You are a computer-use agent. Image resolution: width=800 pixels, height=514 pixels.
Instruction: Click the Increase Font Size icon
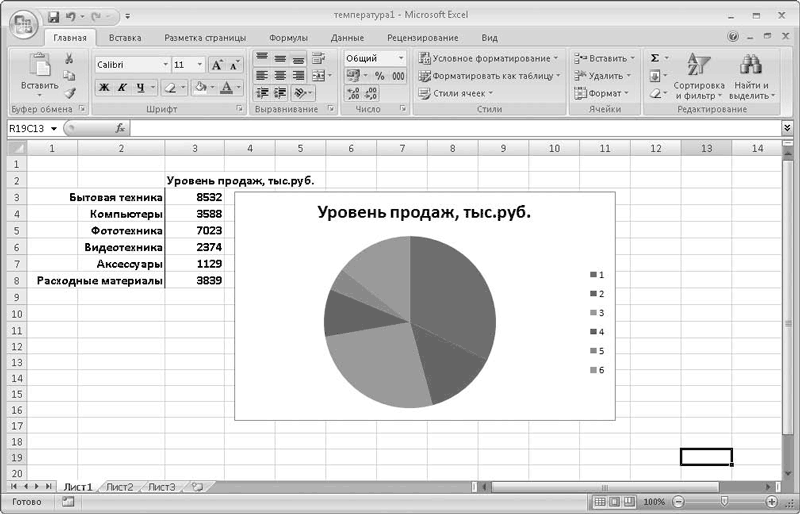pos(217,65)
